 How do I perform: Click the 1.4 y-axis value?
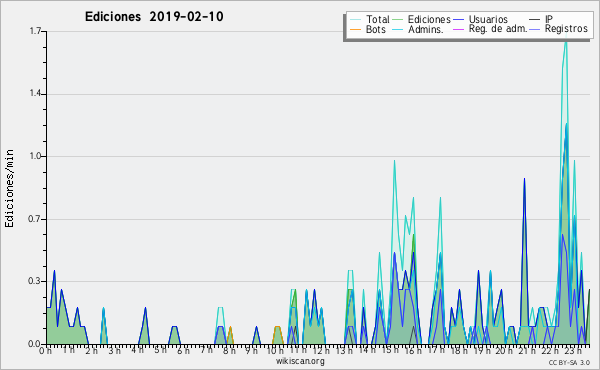[35, 94]
